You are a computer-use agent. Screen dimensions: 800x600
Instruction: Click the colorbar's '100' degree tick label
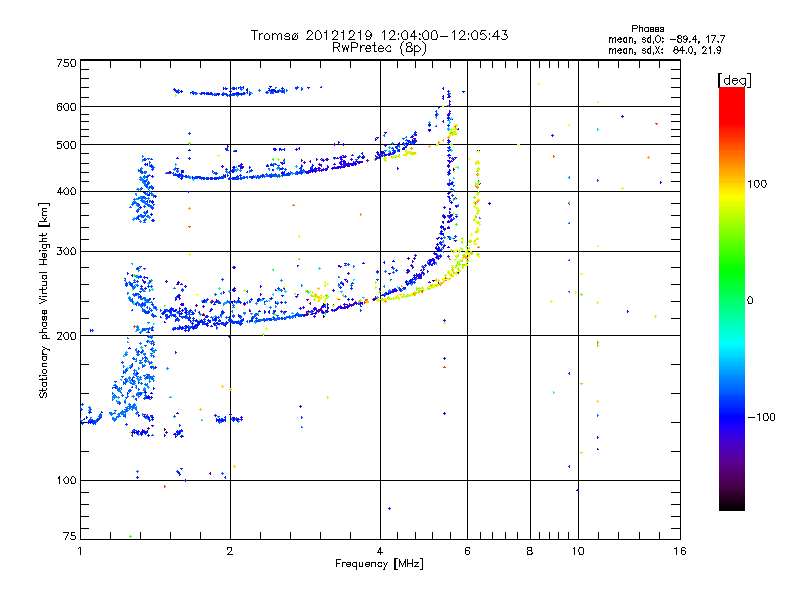click(x=757, y=184)
